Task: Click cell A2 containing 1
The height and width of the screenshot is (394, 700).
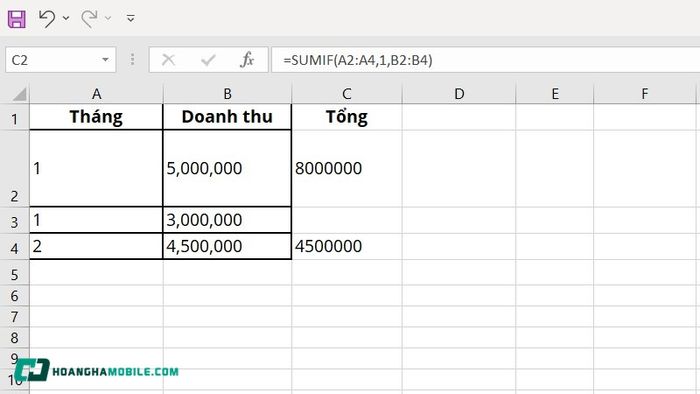Action: click(96, 169)
